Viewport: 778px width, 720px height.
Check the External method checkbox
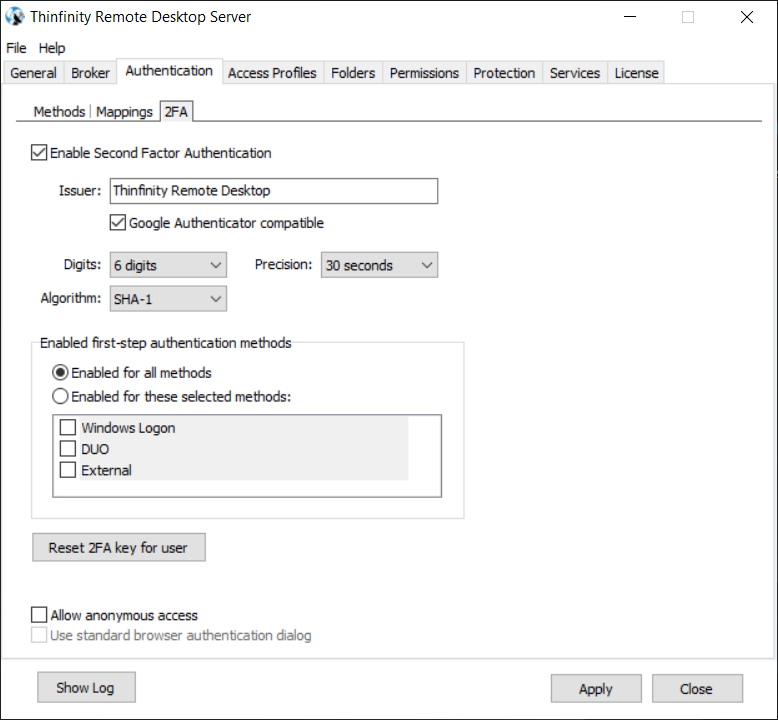[x=67, y=470]
